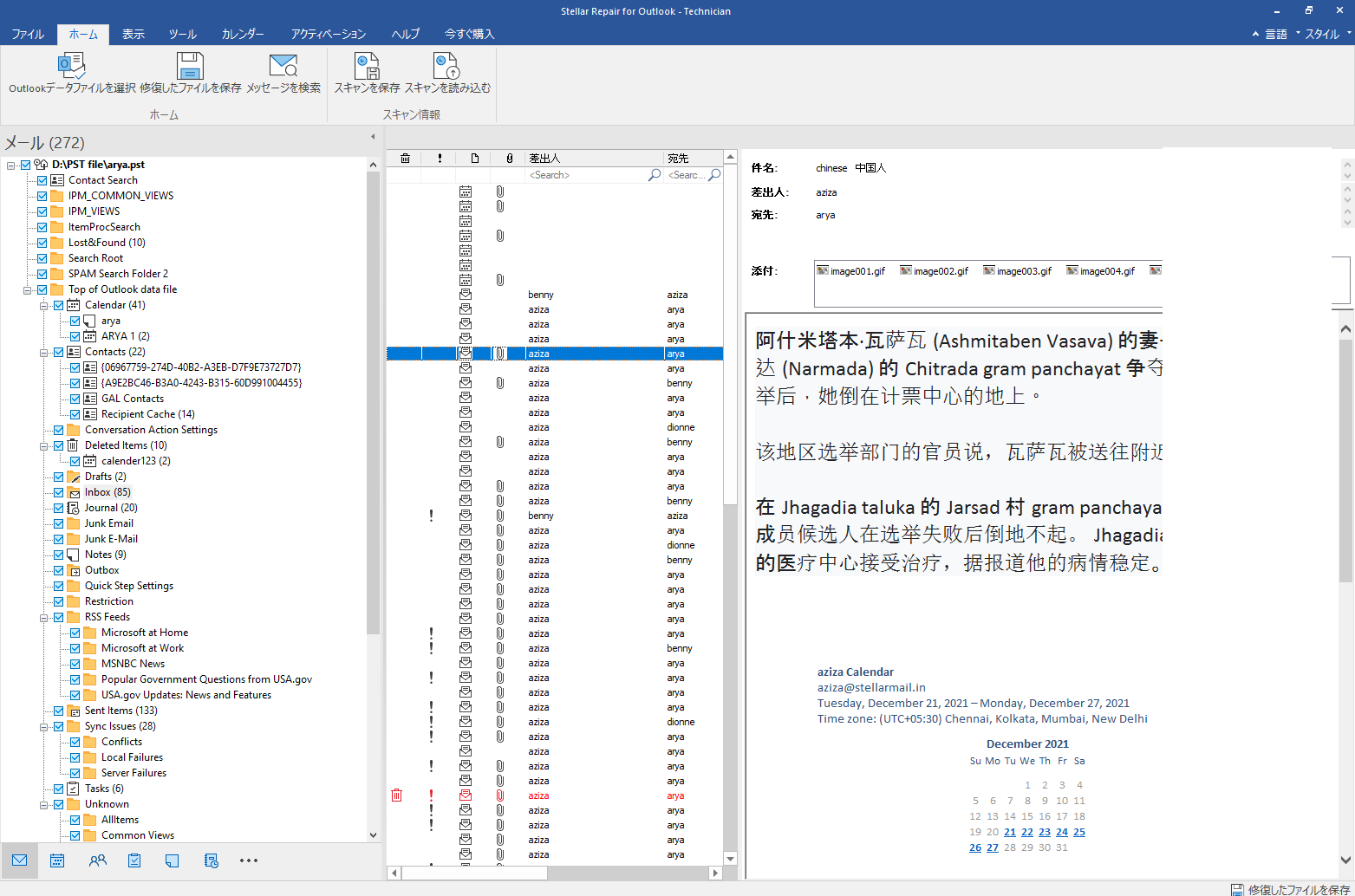Click the search magnifier in the recipient filter
The image size is (1355, 896).
tap(714, 175)
